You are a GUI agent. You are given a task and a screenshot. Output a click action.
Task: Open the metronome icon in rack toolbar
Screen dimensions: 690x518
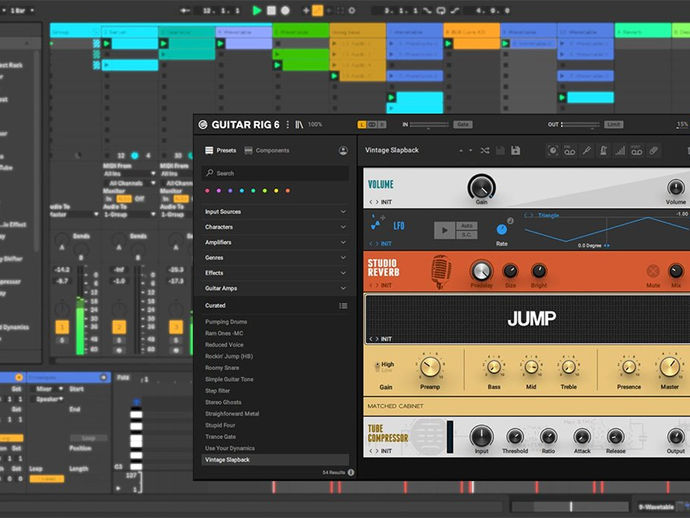click(x=603, y=151)
